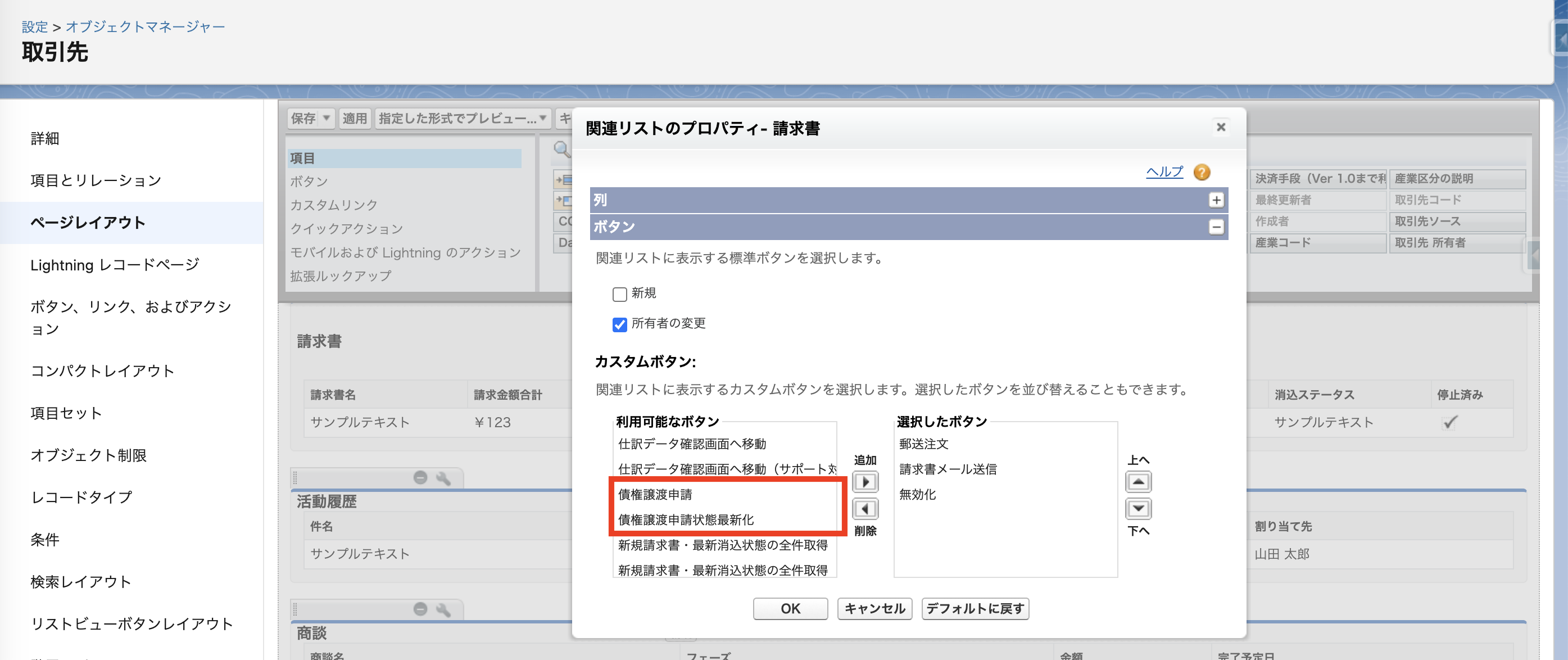Open the 保存 dropdown arrow
1568x660 pixels.
coord(327,118)
